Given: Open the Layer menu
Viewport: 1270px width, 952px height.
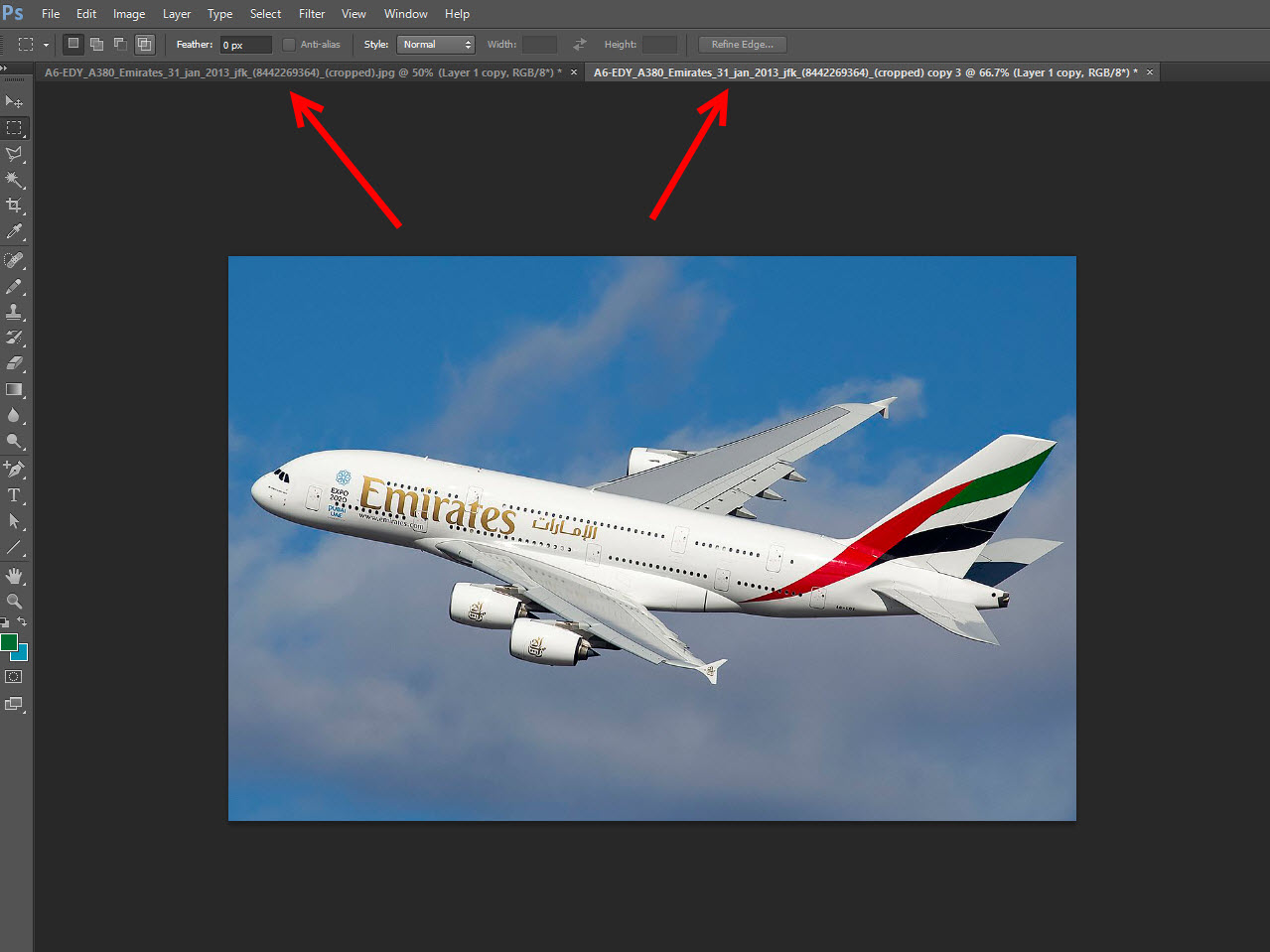Looking at the screenshot, I should coord(177,14).
